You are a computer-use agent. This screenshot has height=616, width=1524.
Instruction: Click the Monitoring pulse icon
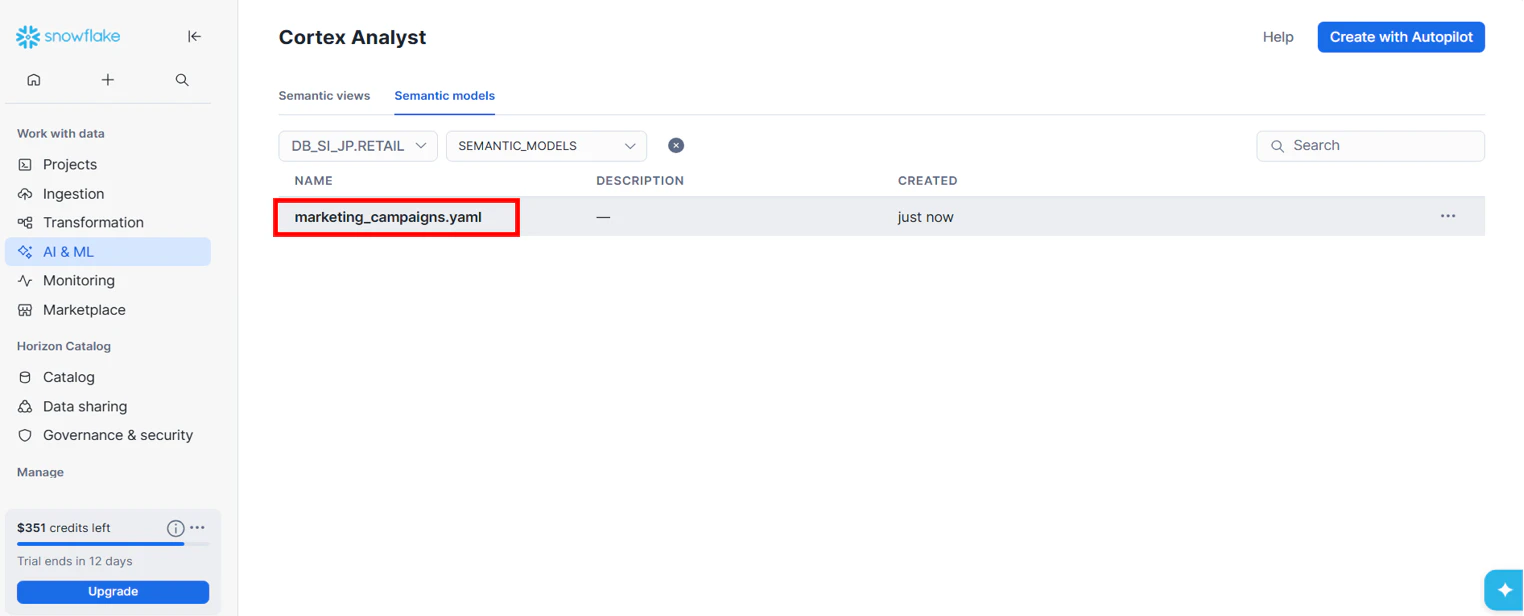[25, 281]
